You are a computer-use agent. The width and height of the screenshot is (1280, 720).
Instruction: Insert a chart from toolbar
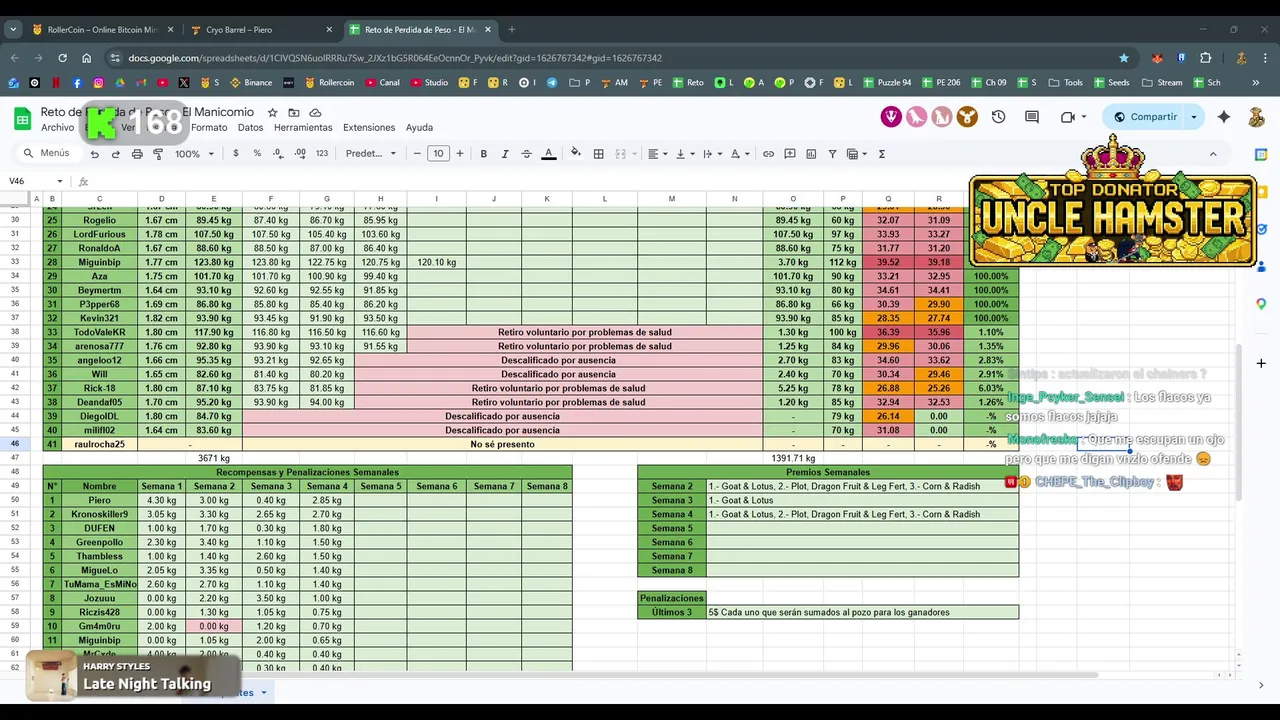pos(811,154)
